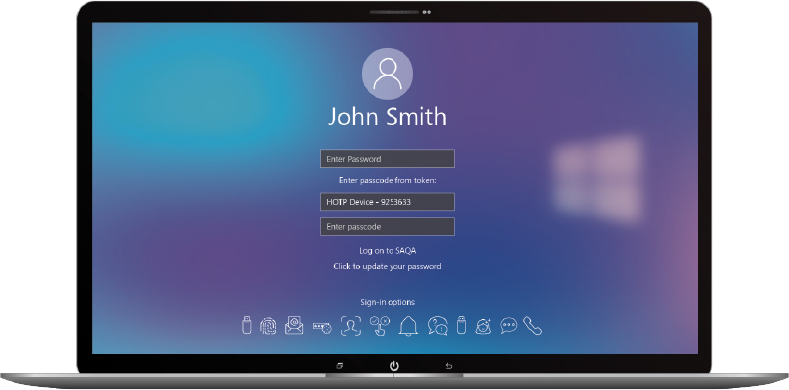Choose the phone call sign-in option
This screenshot has height=390, width=789.
[532, 326]
